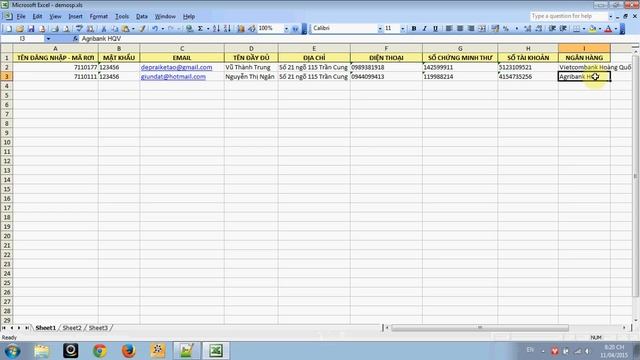This screenshot has height=360, width=640.
Task: Select the cell with phone 0944099413
Action: tap(386, 76)
